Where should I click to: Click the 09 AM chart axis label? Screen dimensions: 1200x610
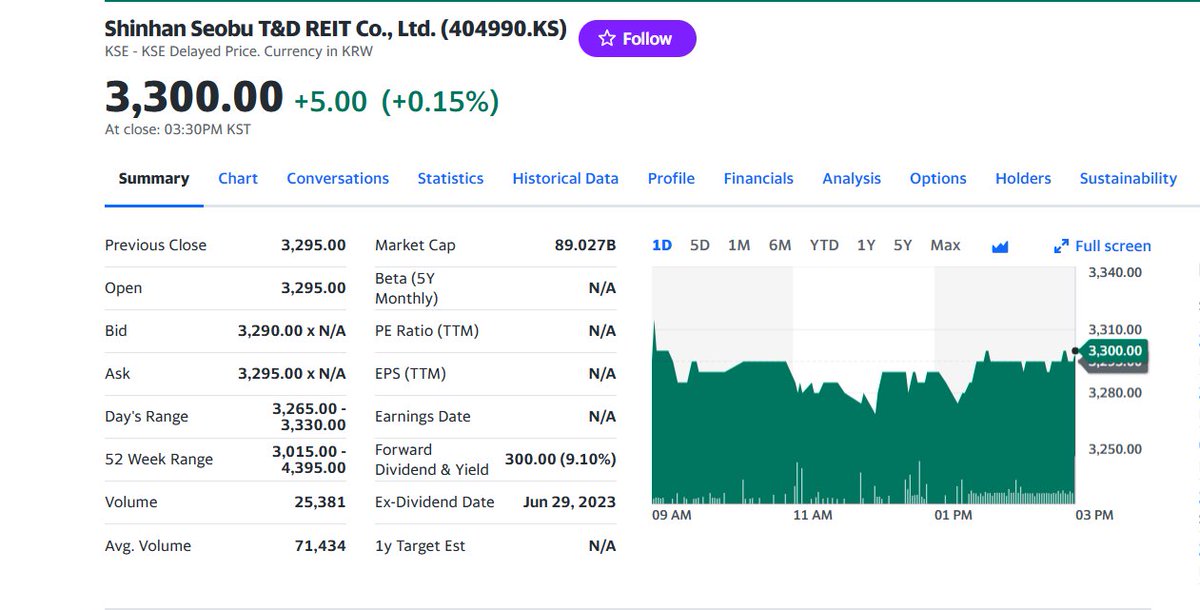tap(671, 515)
